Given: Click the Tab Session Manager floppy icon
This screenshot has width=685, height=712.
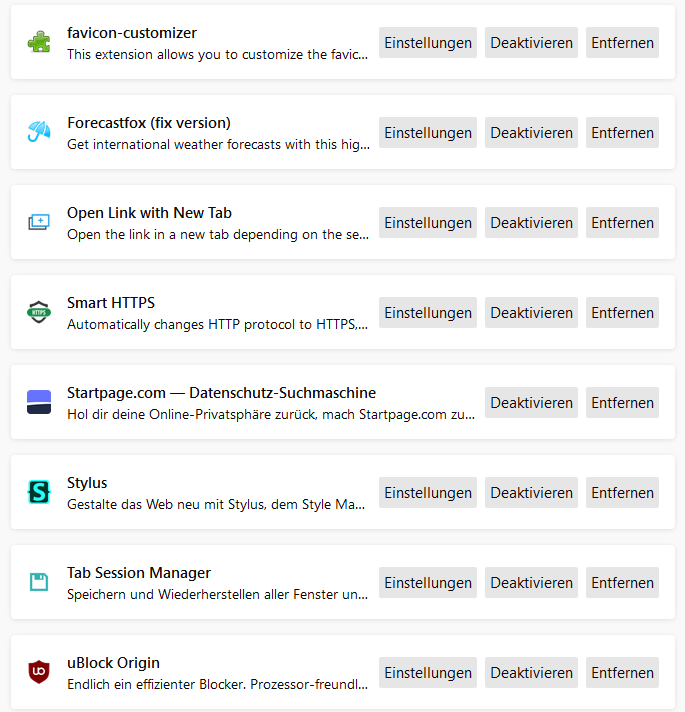Looking at the screenshot, I should tap(39, 583).
